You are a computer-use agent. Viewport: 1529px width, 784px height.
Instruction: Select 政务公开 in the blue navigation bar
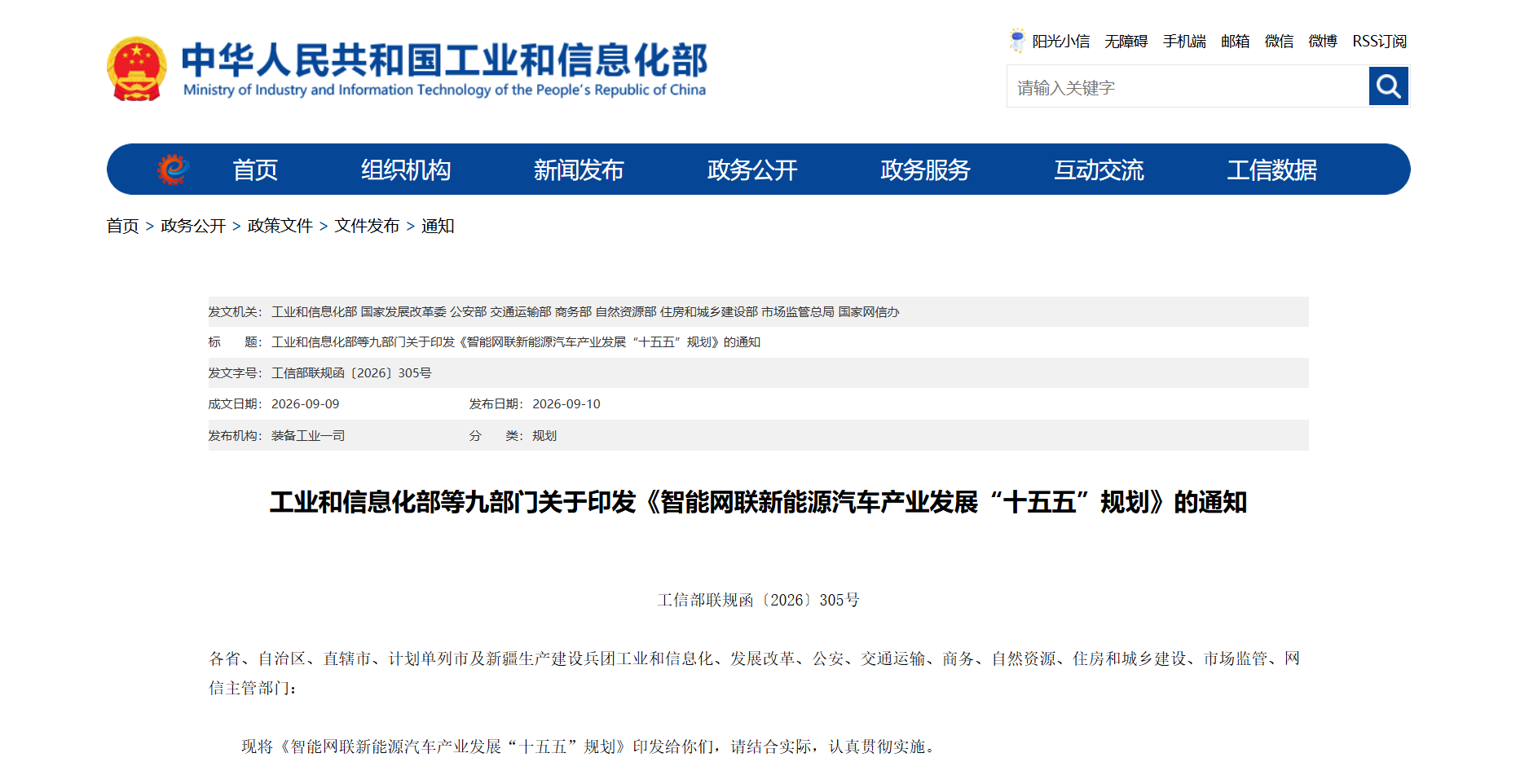[x=752, y=170]
